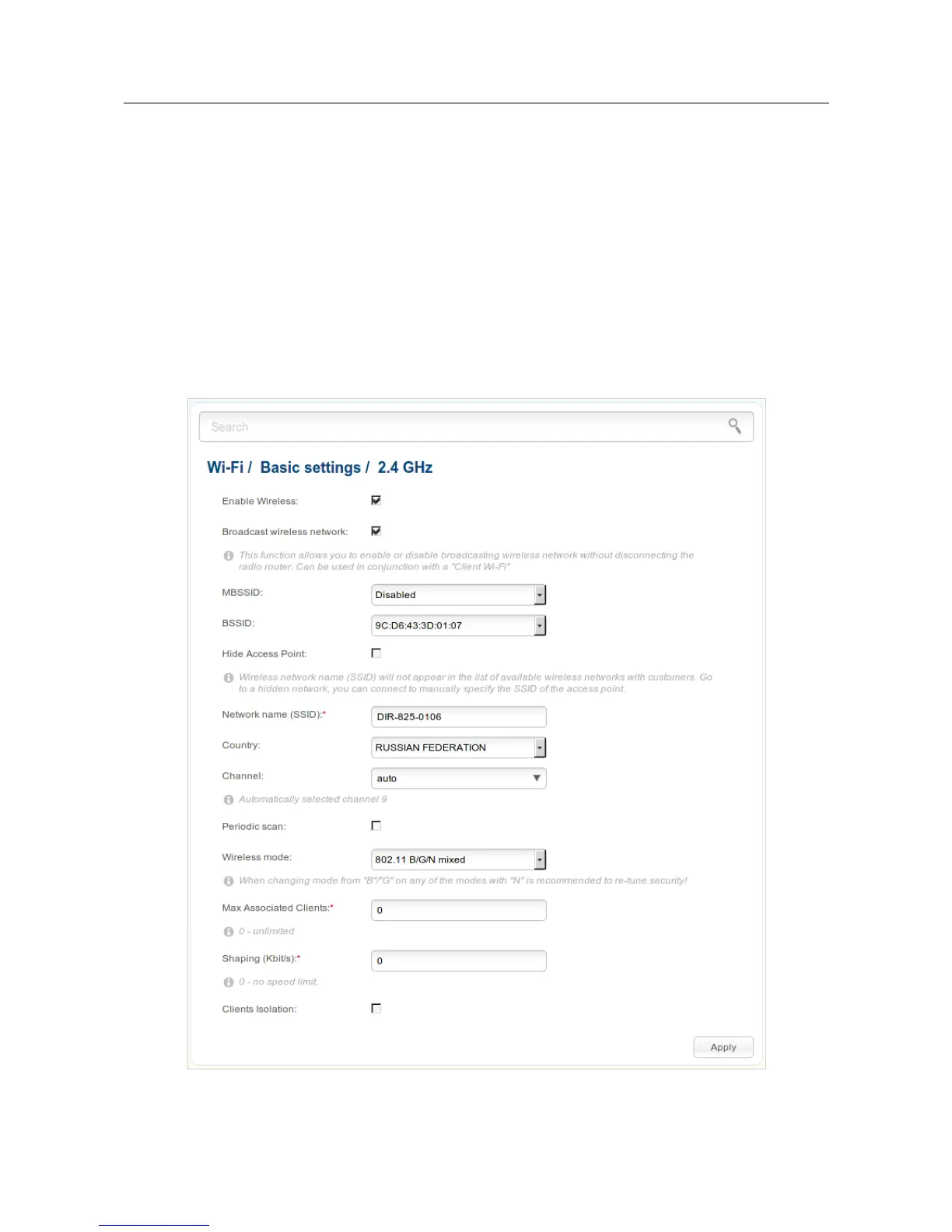
Task: Click the 'Automatically selected channel 9' text
Action: pos(313,800)
